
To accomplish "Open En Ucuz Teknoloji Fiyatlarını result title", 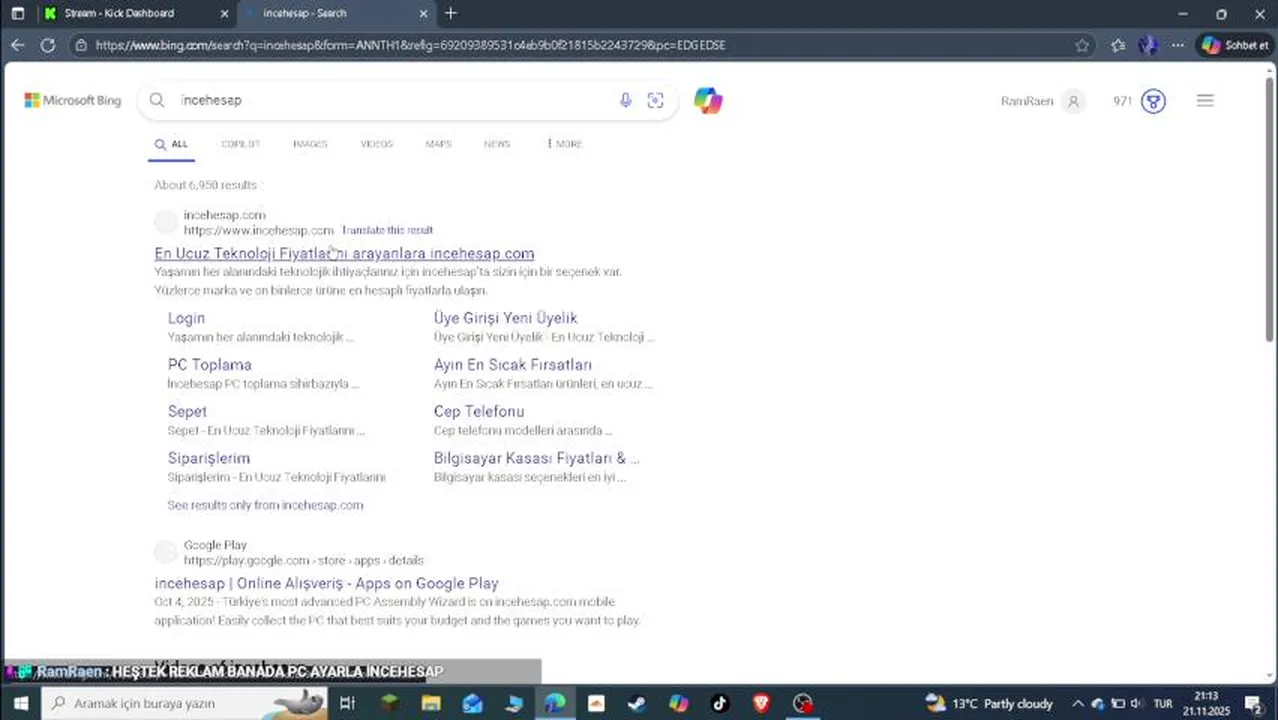I will coord(344,253).
